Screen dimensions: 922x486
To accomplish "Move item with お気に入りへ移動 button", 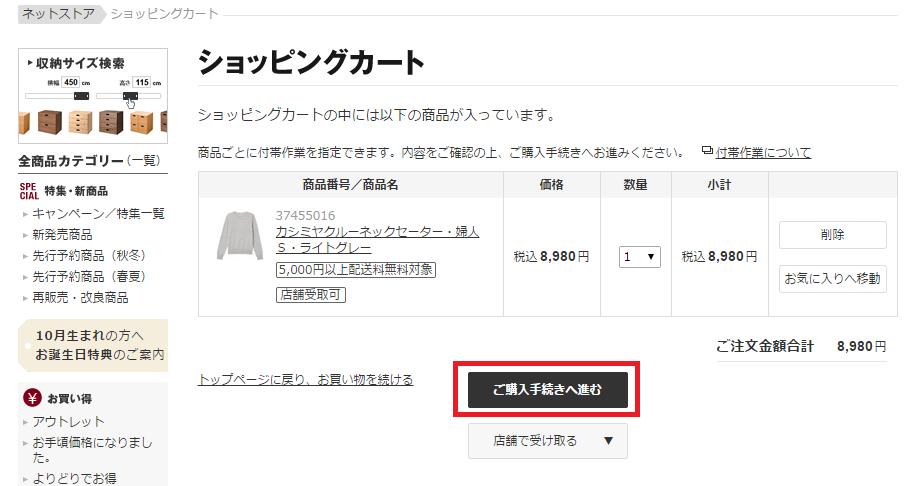I will click(x=833, y=279).
